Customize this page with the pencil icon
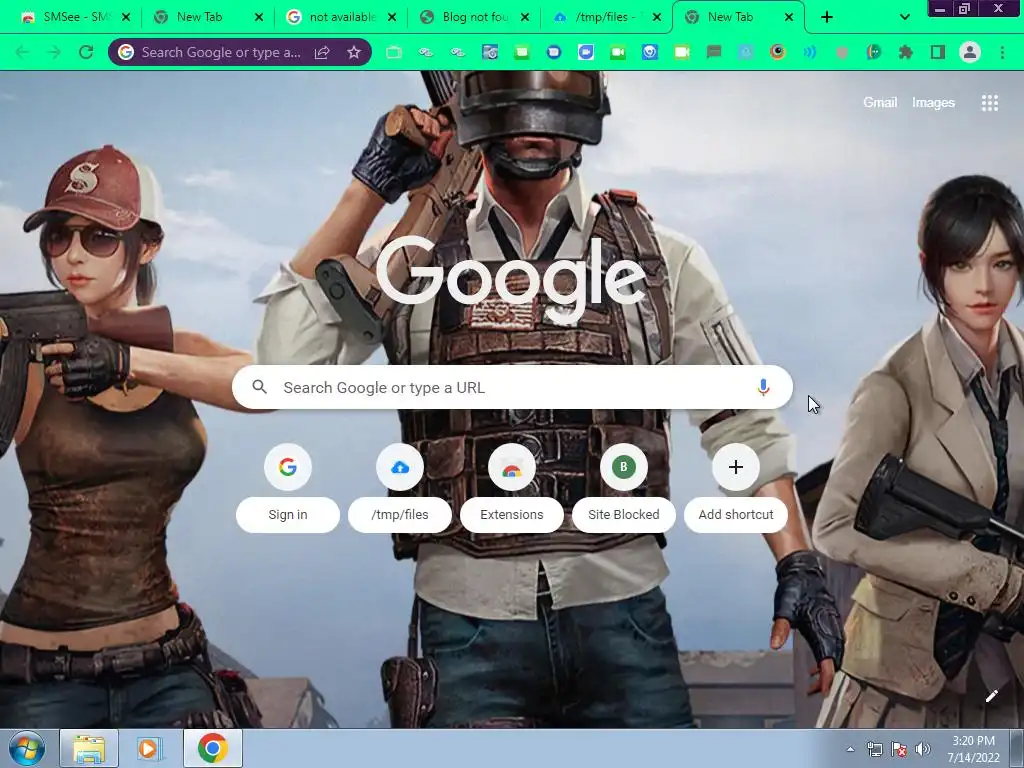This screenshot has height=768, width=1024. pos(991,696)
